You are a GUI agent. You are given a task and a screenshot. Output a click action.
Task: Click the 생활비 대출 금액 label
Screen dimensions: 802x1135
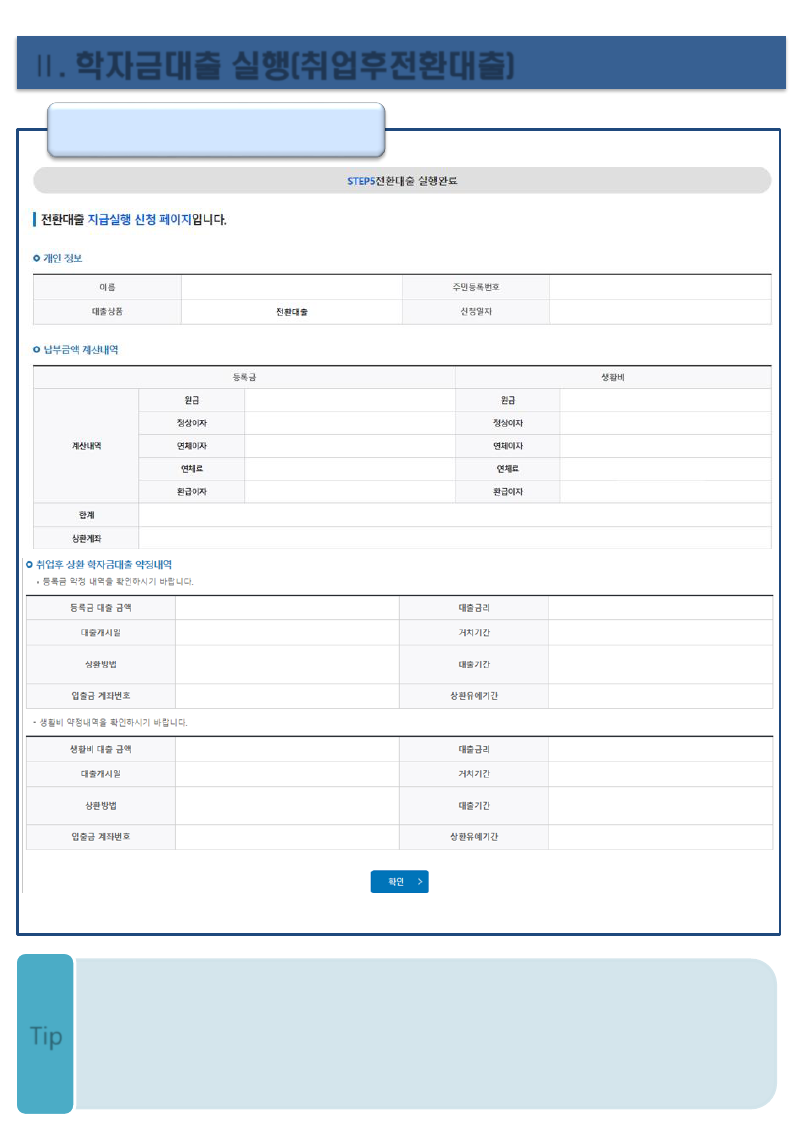[101, 749]
